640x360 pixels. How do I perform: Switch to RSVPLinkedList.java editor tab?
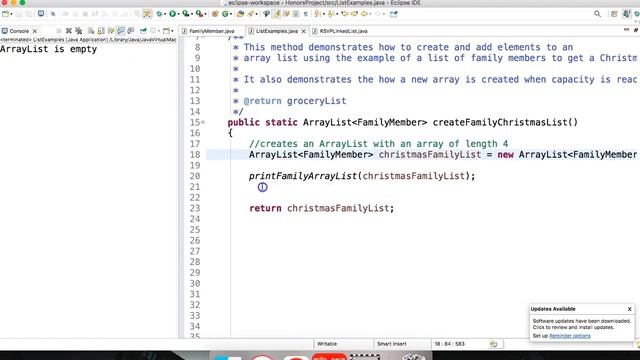point(340,31)
